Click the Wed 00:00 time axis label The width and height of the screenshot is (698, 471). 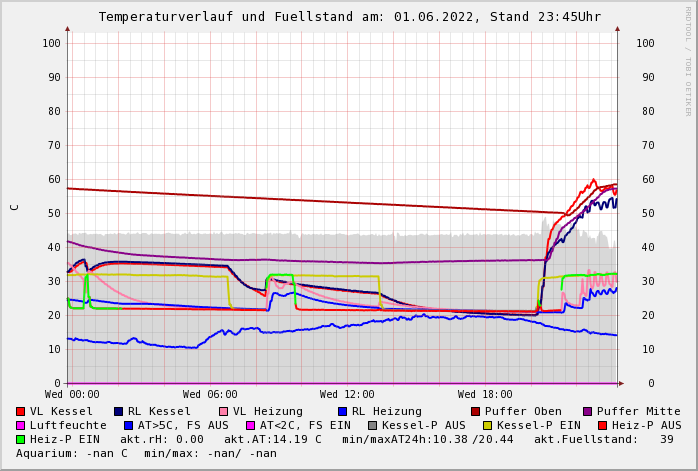click(72, 395)
